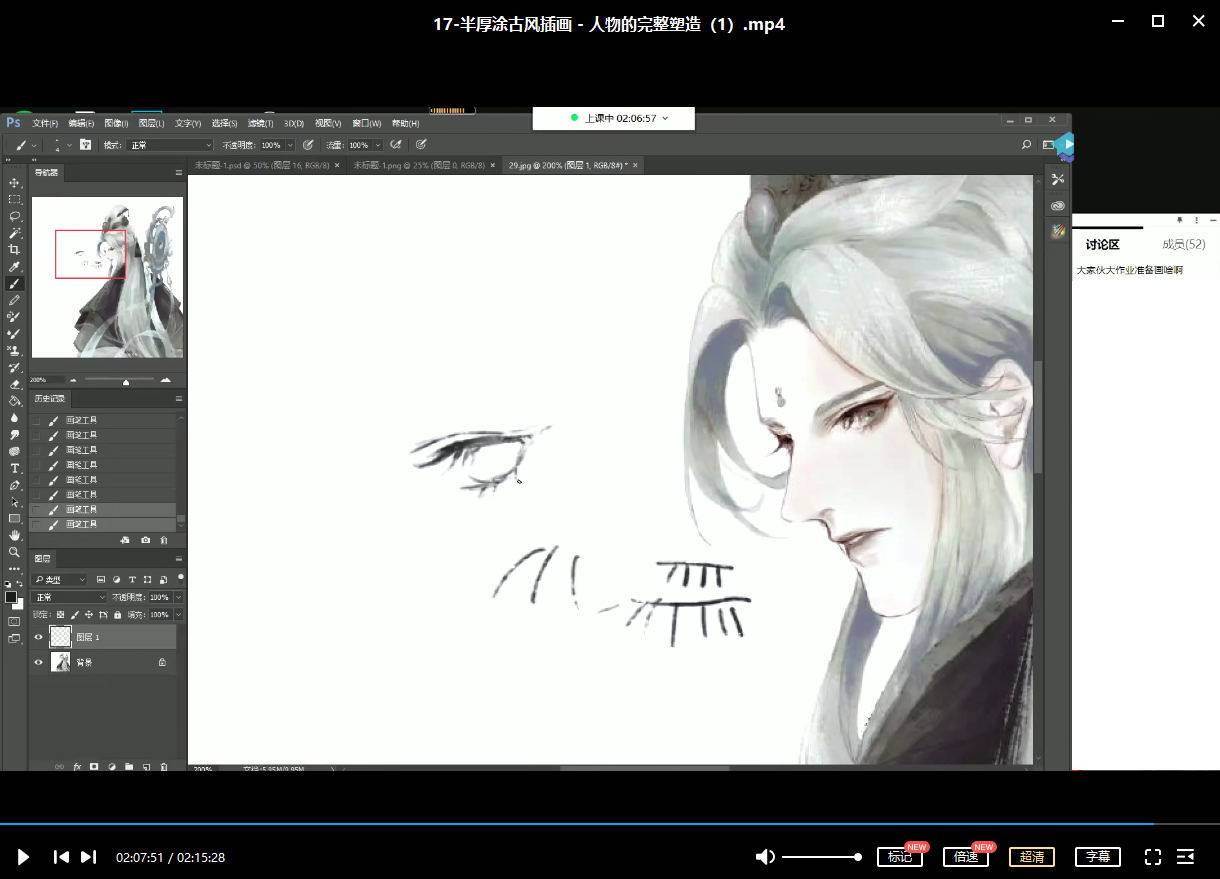Open the 滤镜 Filter menu

click(x=259, y=122)
